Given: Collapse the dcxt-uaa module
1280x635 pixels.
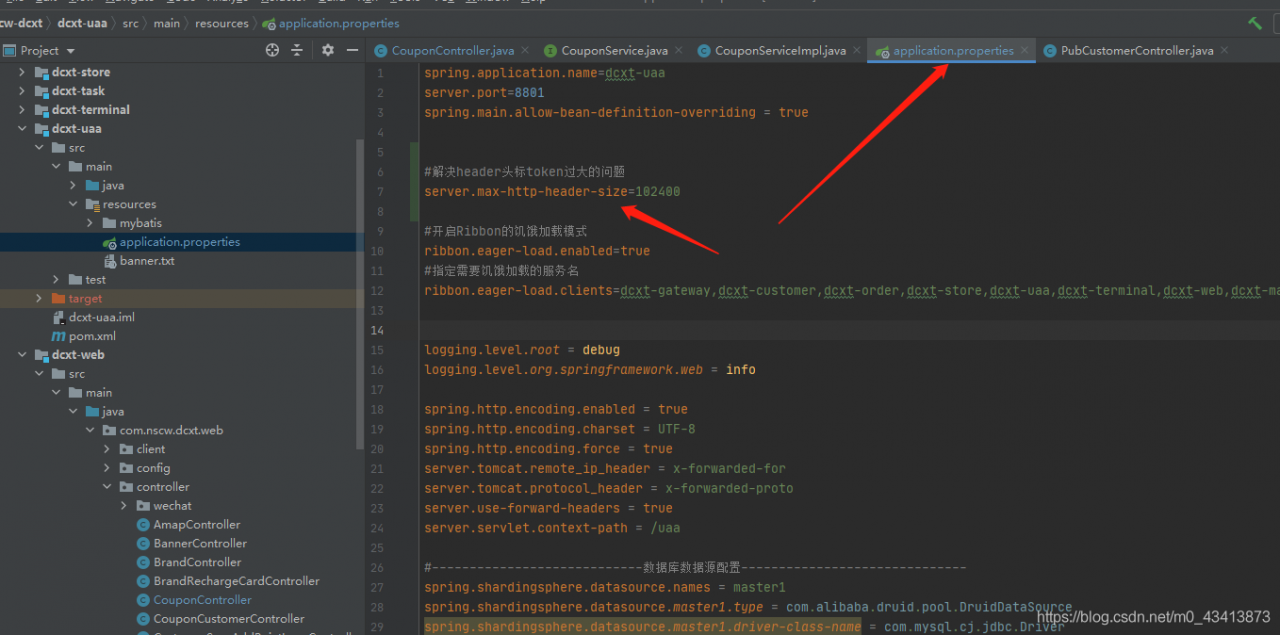Looking at the screenshot, I should pyautogui.click(x=22, y=128).
